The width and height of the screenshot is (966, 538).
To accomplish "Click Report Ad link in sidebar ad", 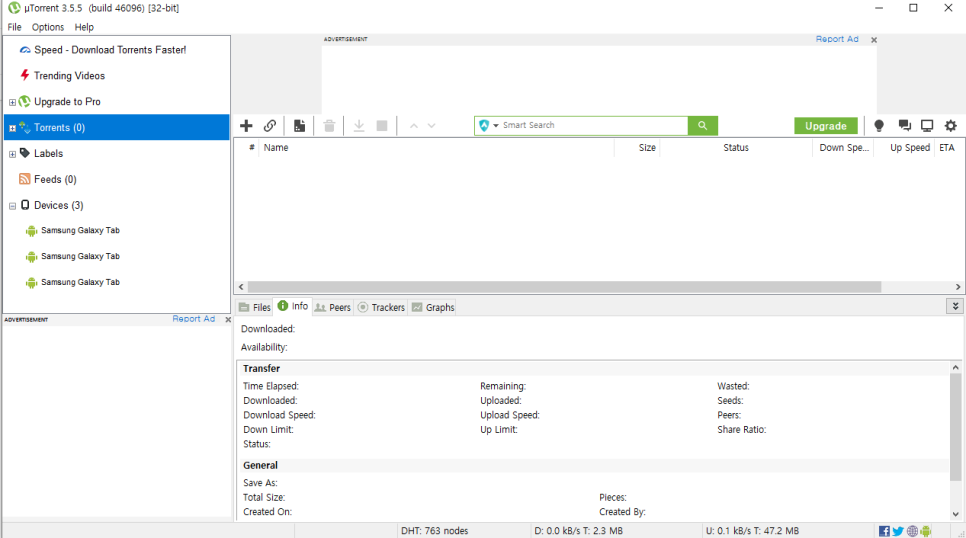I will point(193,319).
